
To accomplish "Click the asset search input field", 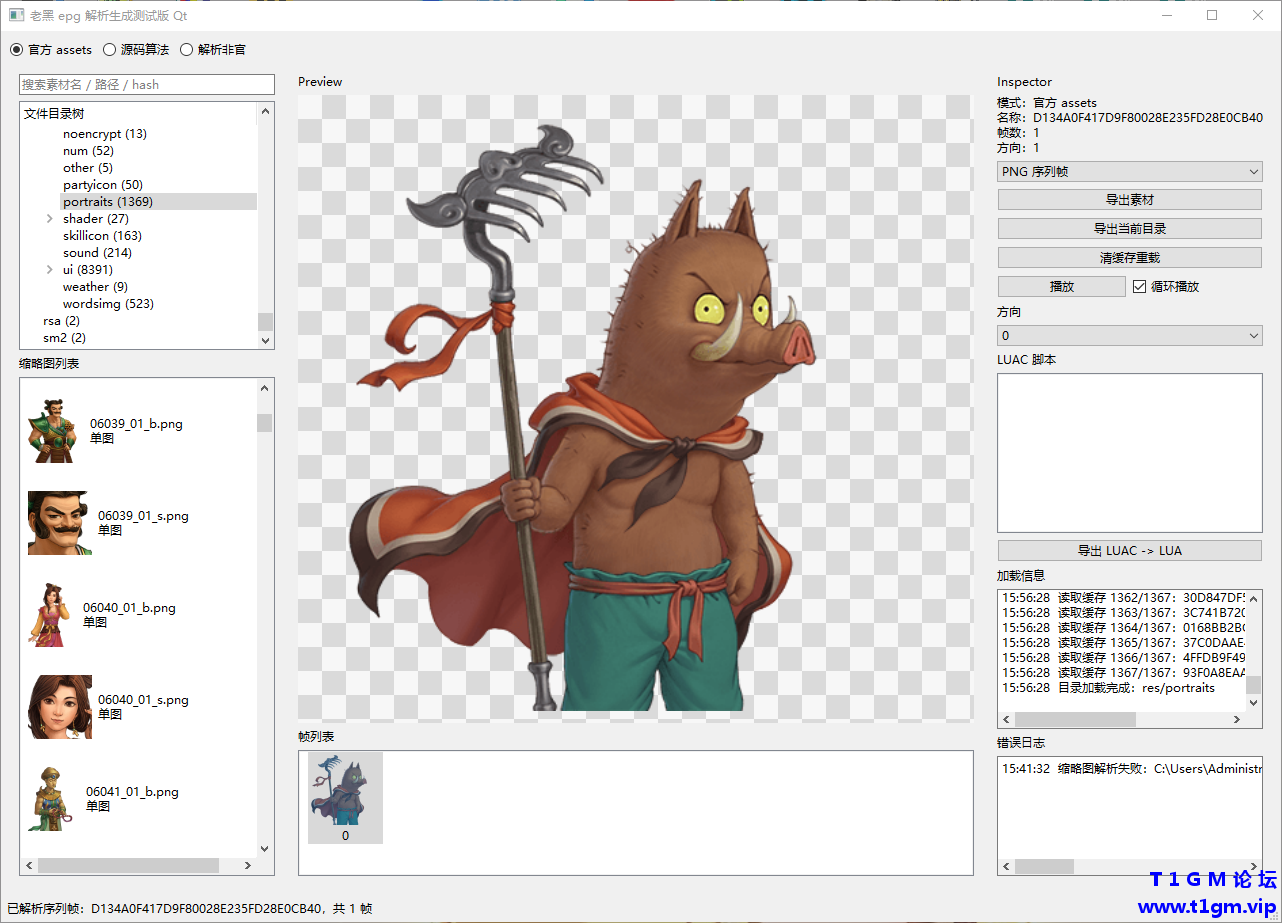I will tap(146, 85).
